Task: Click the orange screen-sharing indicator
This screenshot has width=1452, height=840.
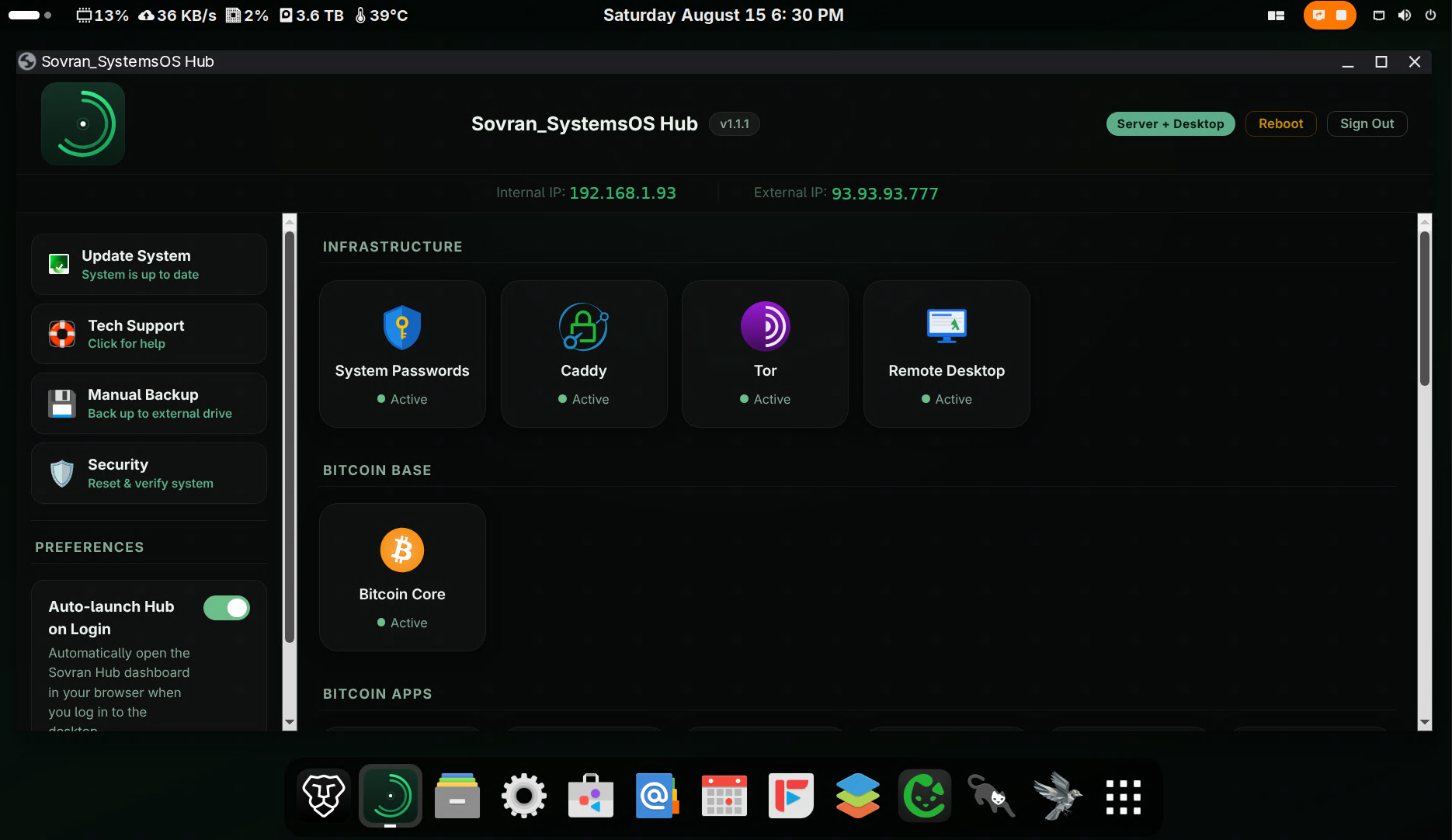Action: pos(1329,16)
